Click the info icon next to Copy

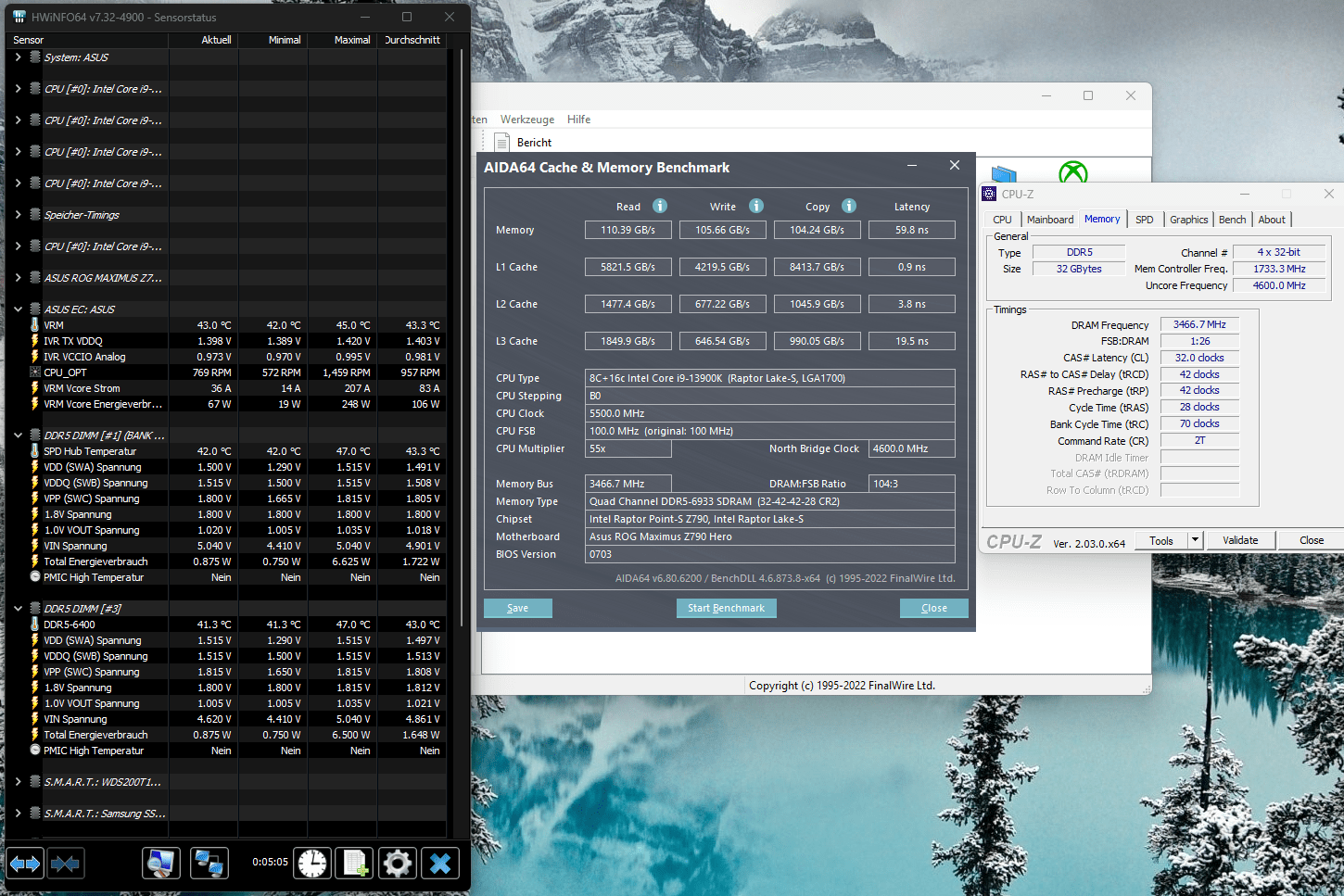849,206
